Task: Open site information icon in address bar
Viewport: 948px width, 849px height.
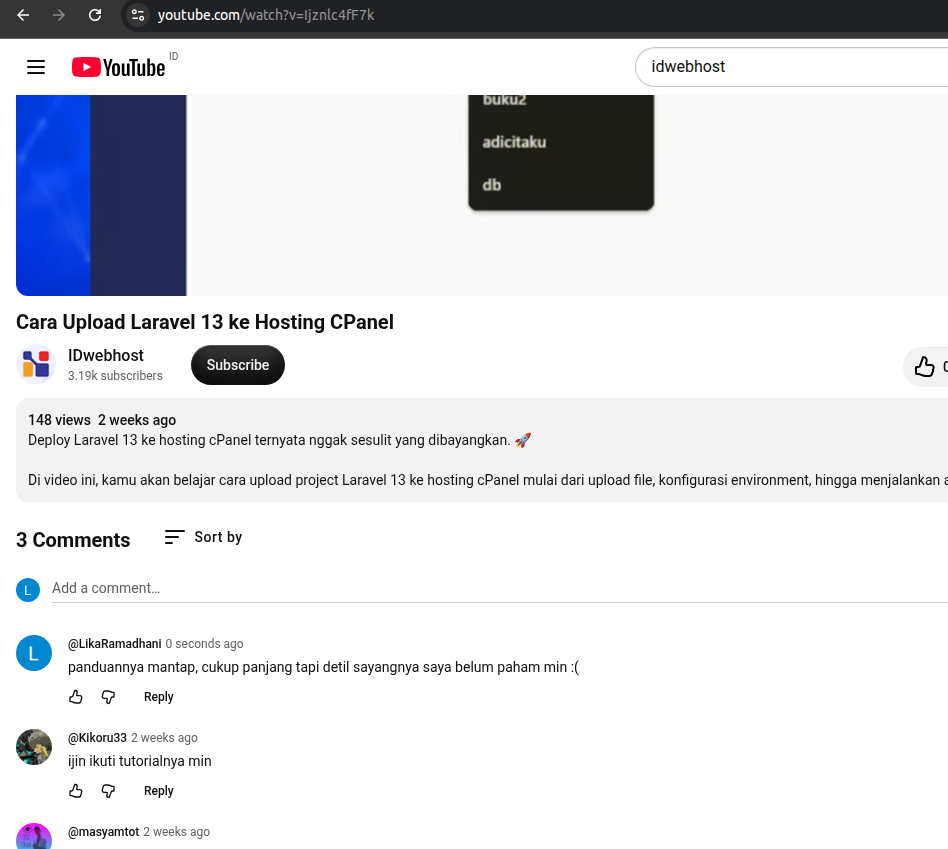Action: (x=138, y=15)
